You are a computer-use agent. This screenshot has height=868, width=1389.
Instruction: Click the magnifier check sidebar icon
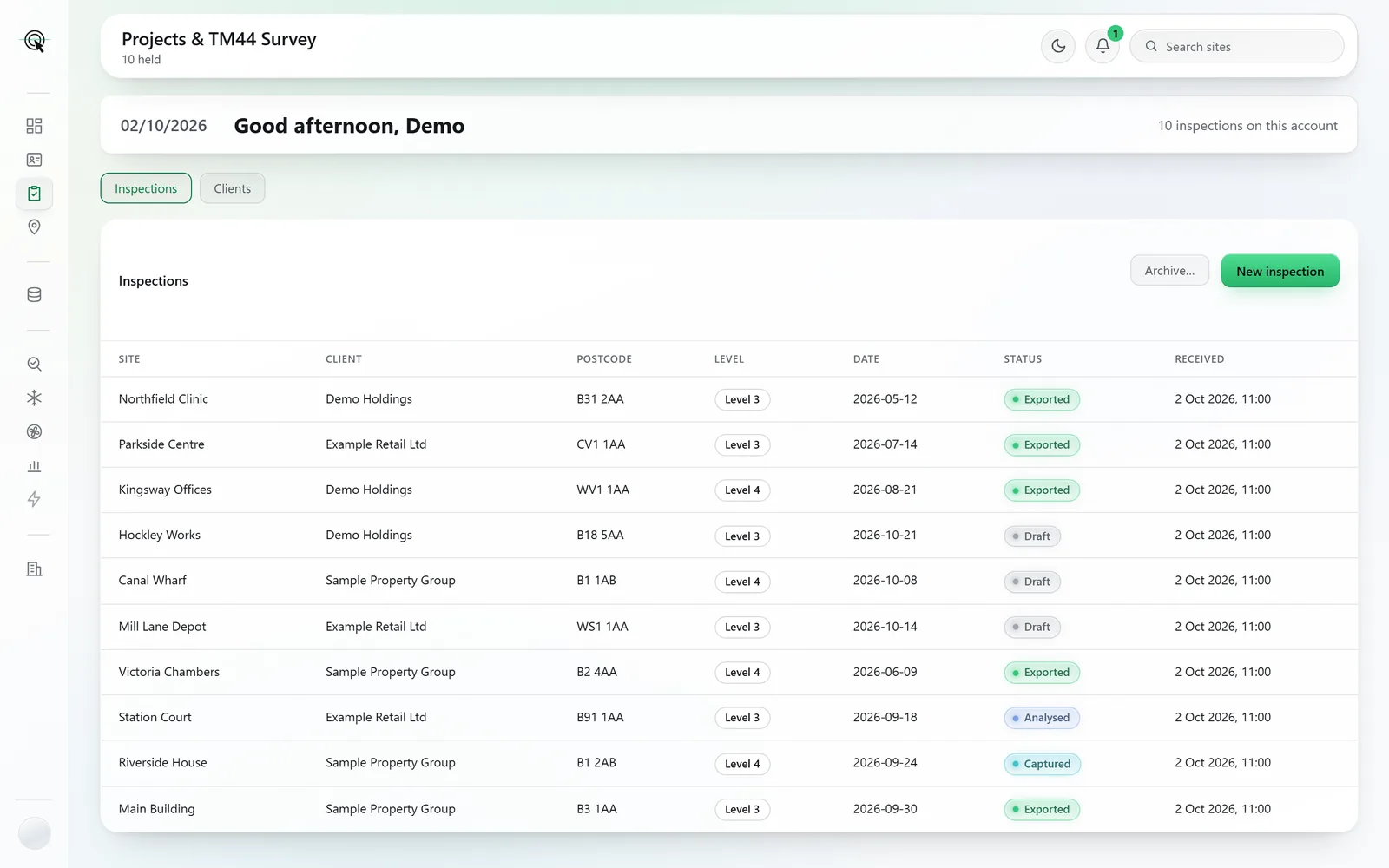tap(34, 364)
